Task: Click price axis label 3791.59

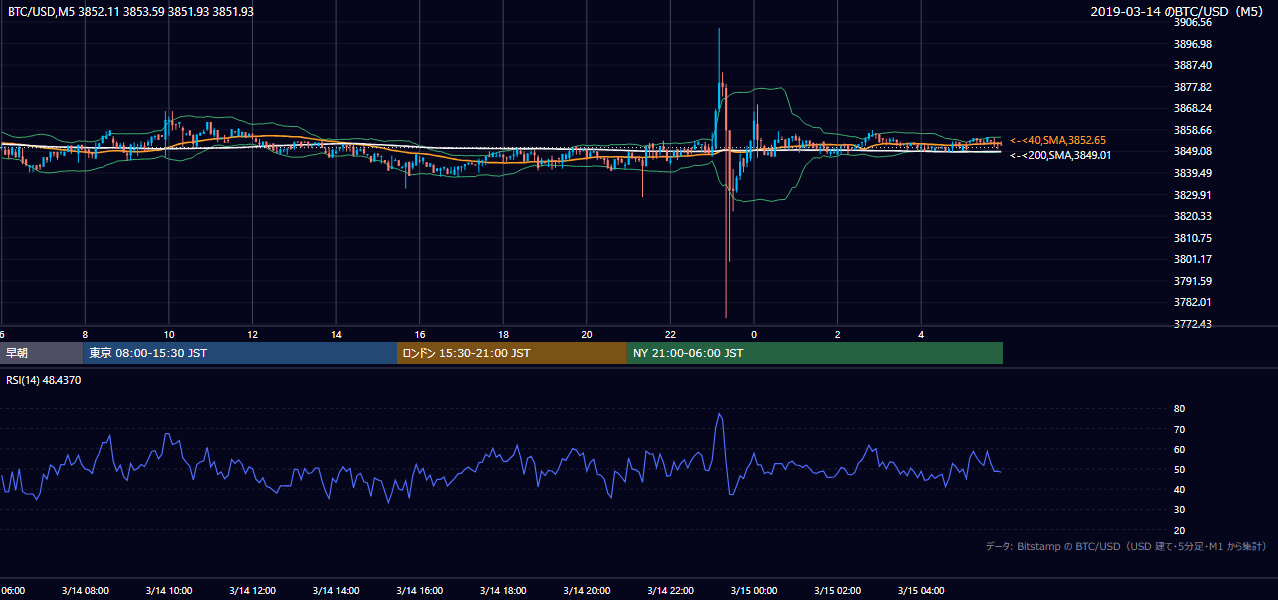Action: click(1193, 281)
